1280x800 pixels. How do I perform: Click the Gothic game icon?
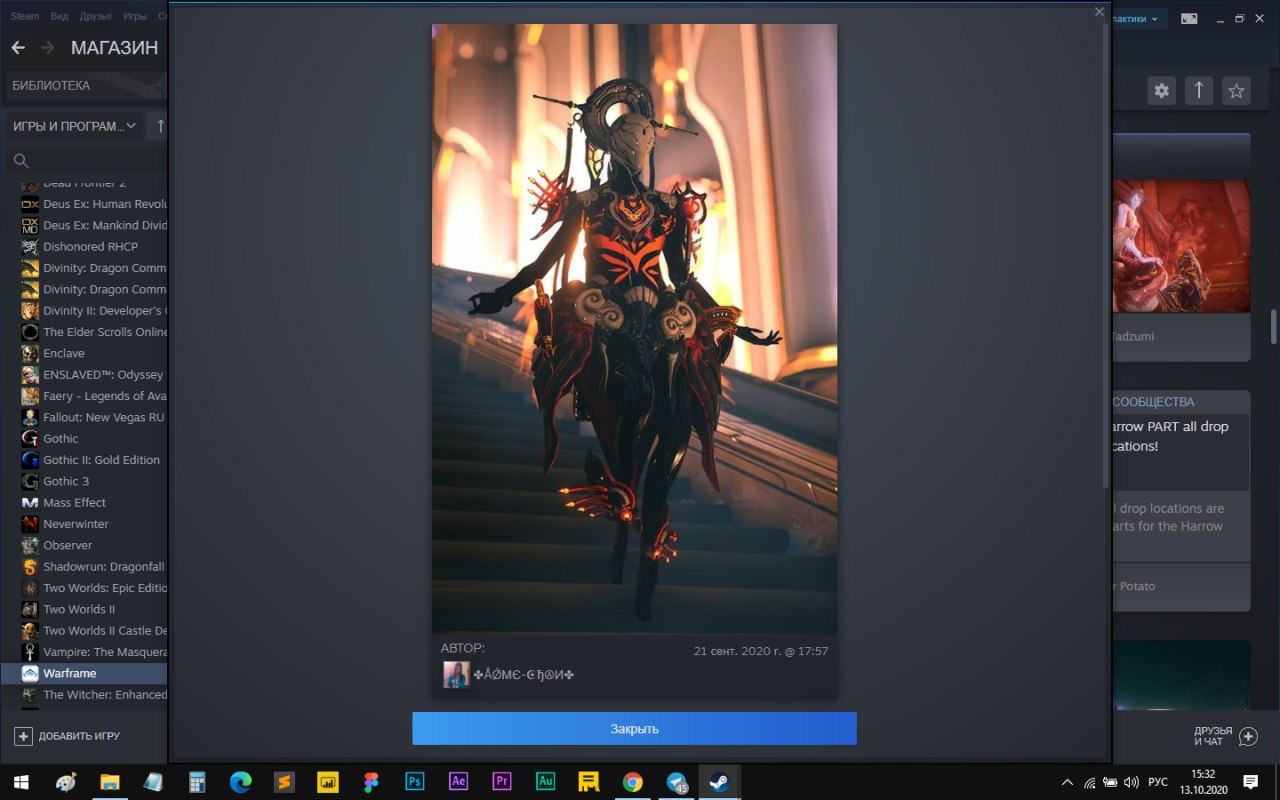pyautogui.click(x=30, y=439)
